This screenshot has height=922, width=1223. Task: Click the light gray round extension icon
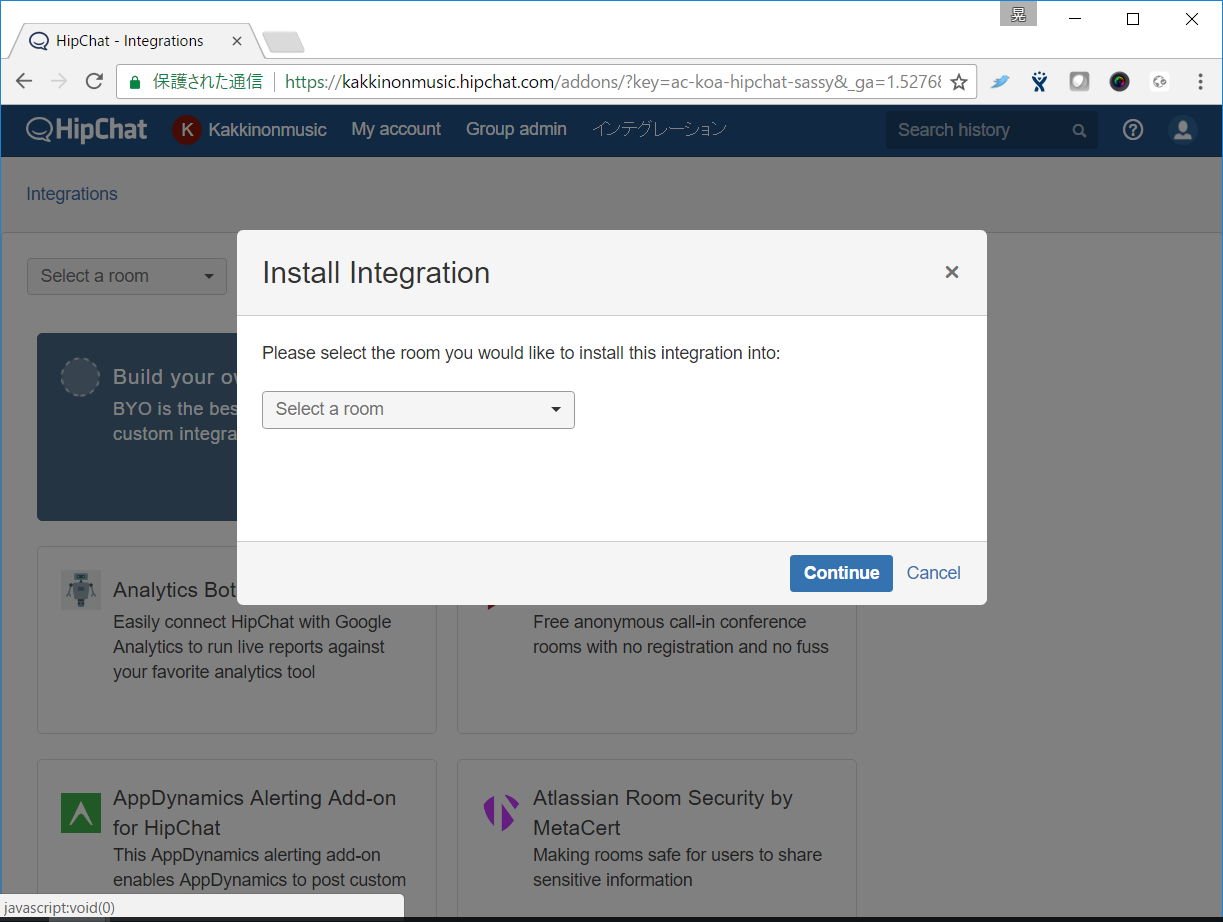click(x=1159, y=82)
